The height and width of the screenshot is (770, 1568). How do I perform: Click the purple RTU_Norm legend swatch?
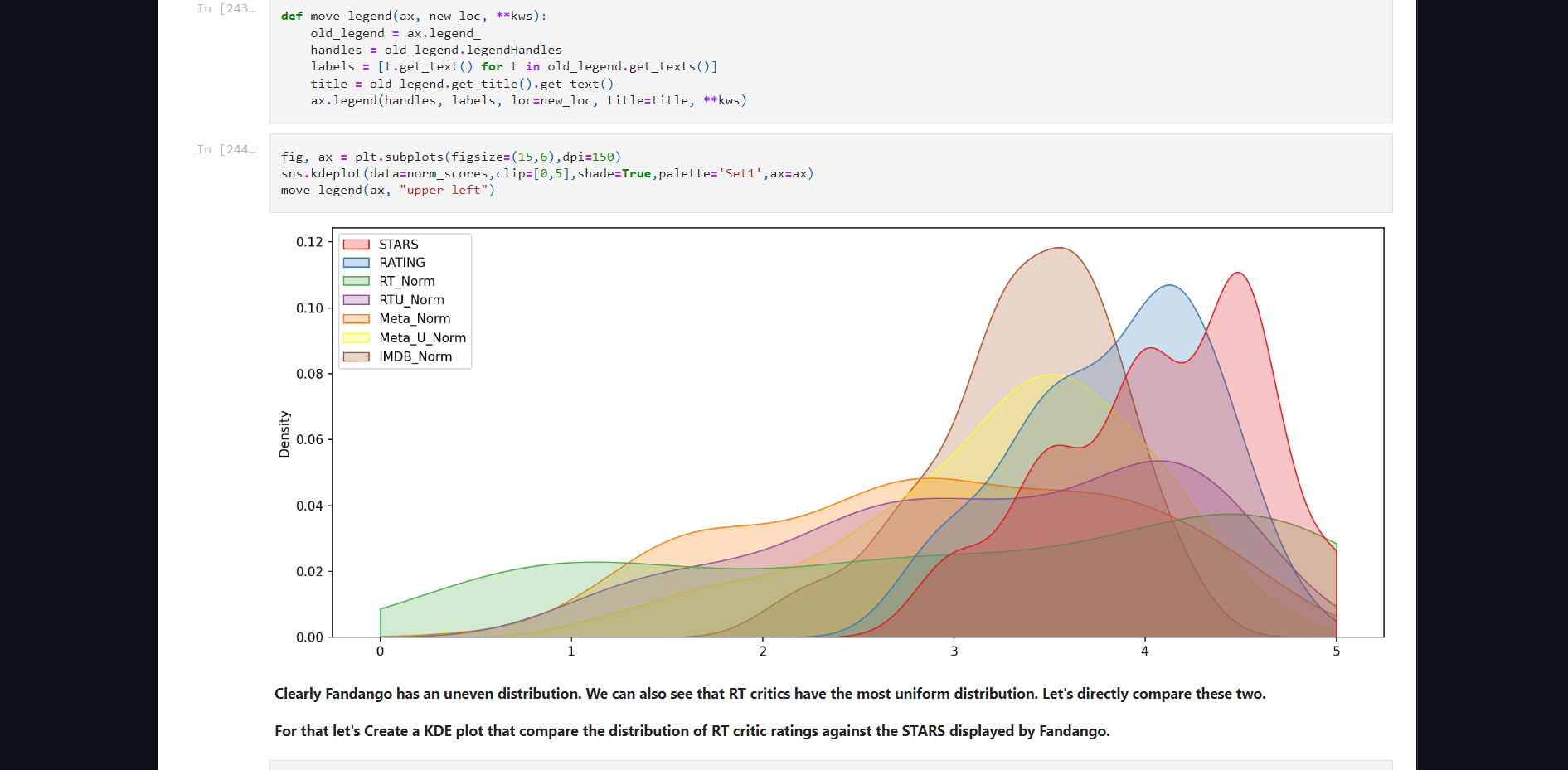356,300
